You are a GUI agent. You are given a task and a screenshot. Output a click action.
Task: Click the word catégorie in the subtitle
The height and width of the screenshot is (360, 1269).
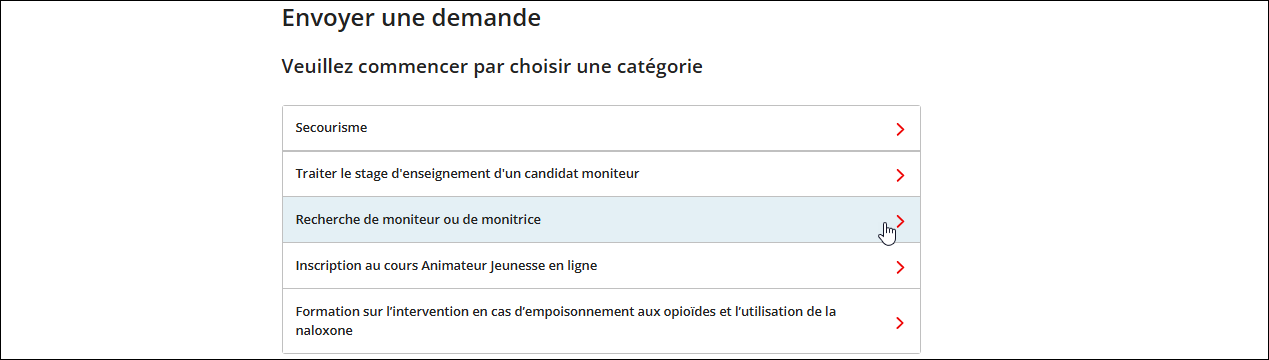pyautogui.click(x=658, y=68)
